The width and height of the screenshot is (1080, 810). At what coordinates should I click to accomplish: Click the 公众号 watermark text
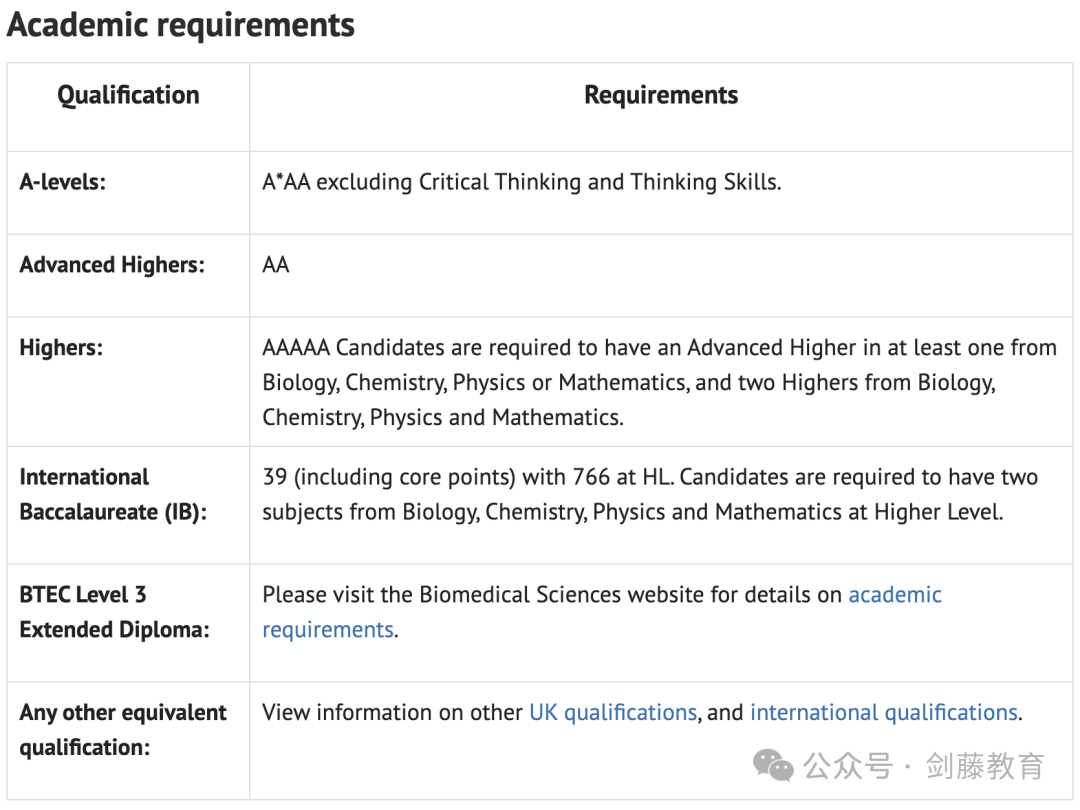point(847,766)
